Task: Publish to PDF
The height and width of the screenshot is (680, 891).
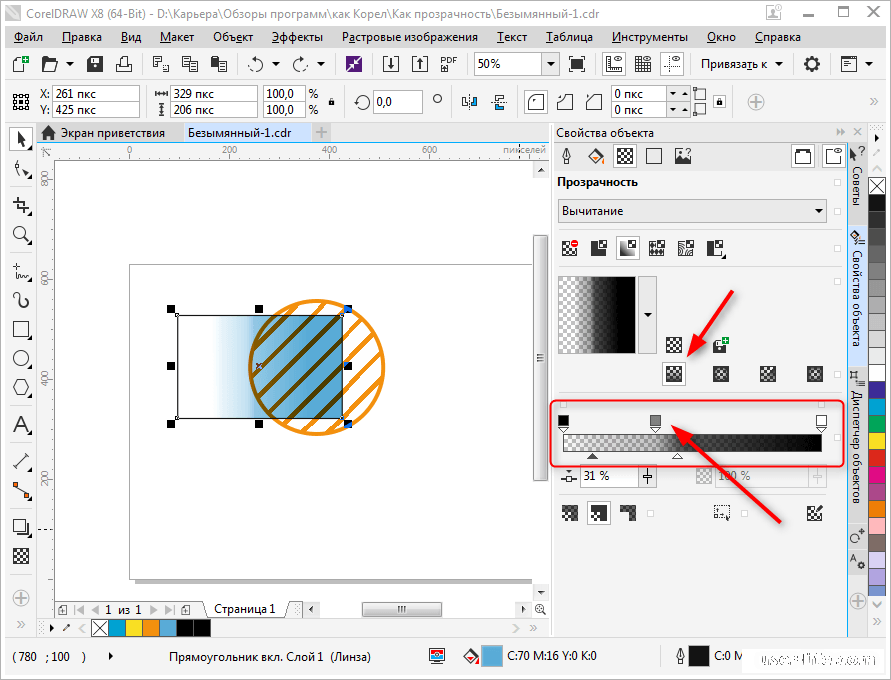Action: pyautogui.click(x=448, y=64)
